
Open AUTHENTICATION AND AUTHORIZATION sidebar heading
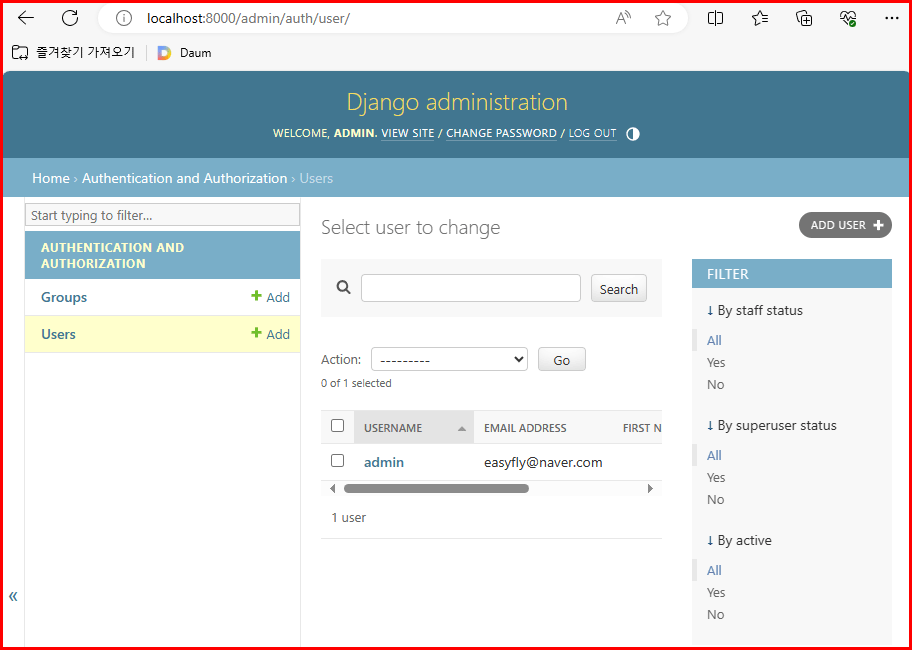pos(112,255)
